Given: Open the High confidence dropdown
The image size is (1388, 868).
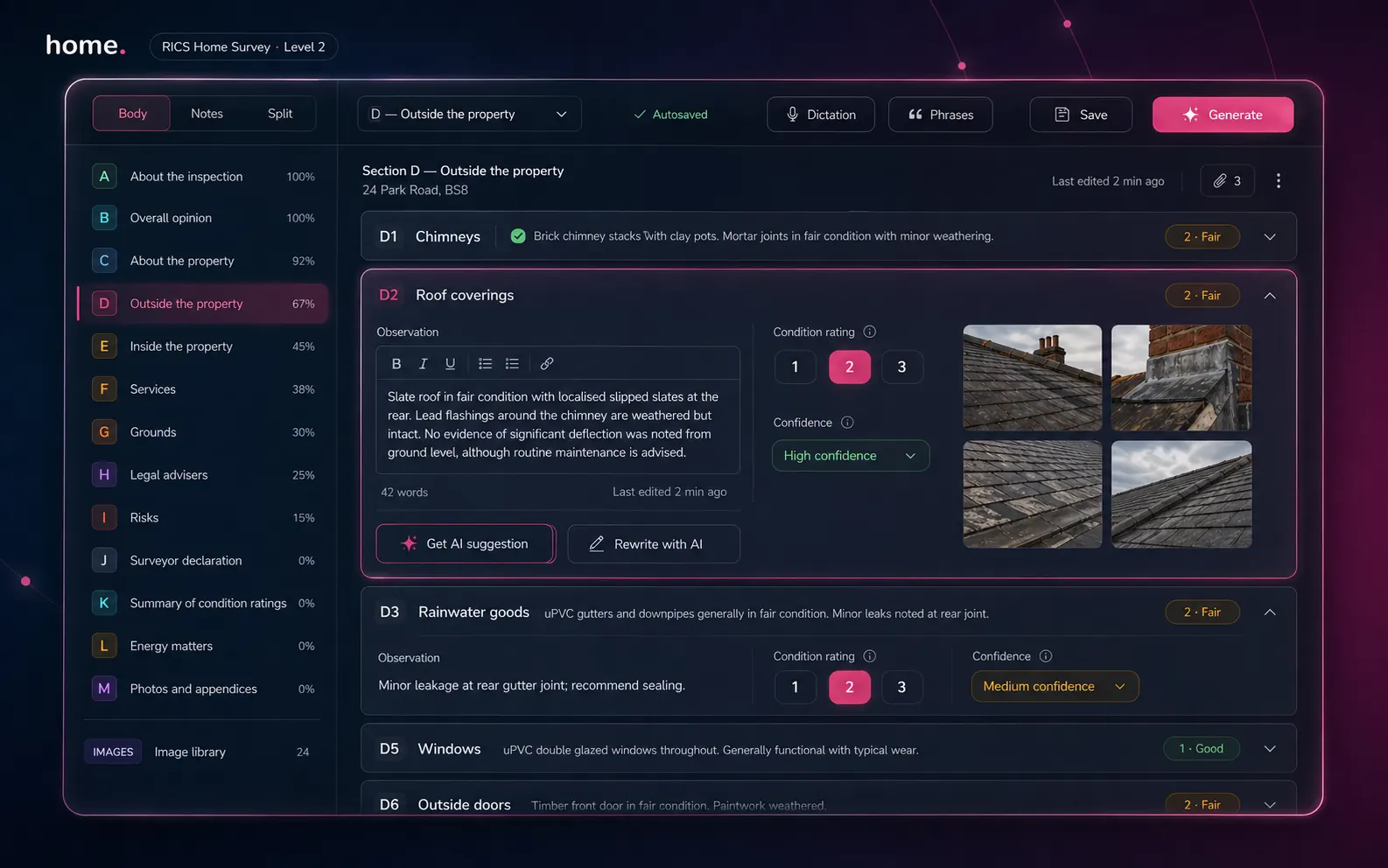Looking at the screenshot, I should pos(850,456).
